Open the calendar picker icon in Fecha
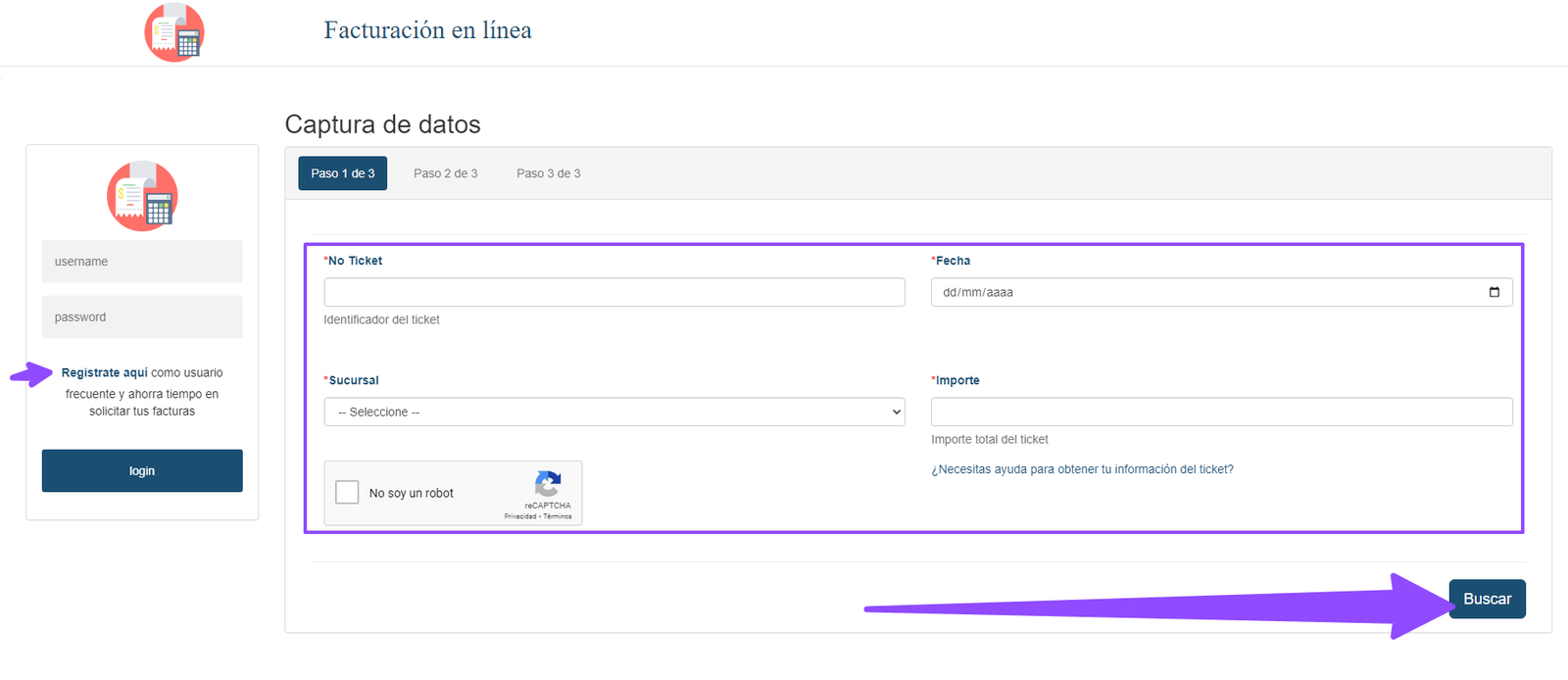1568x680 pixels. 1494,292
